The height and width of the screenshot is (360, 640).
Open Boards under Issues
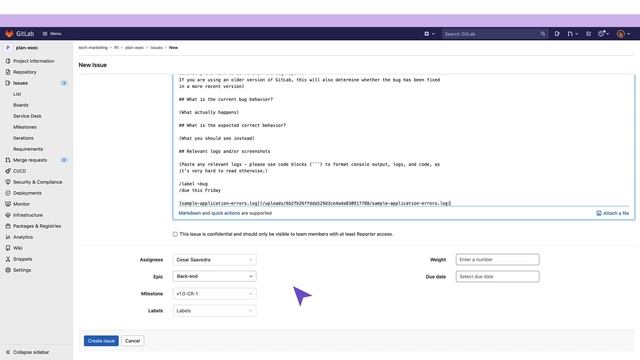tap(20, 105)
